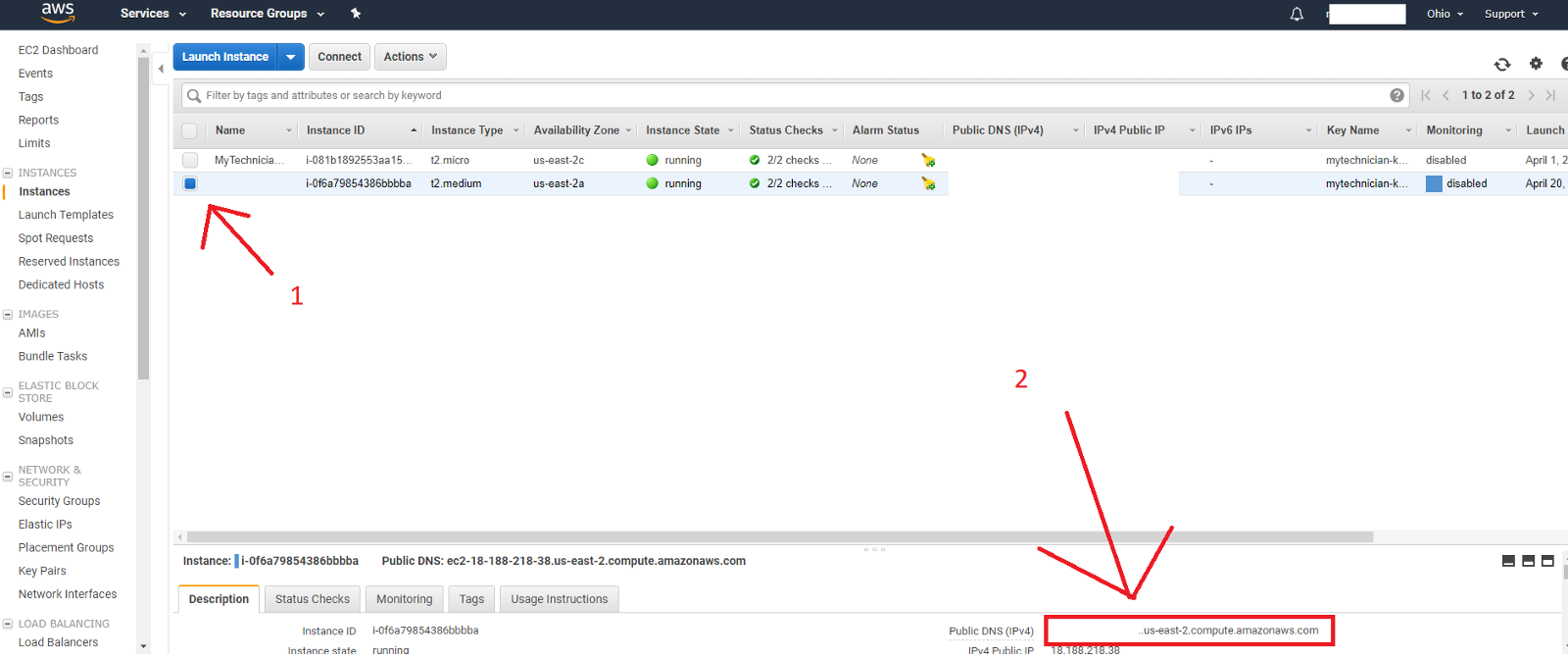Image resolution: width=1568 pixels, height=658 pixels.
Task: Collapse the NETWORK & SECURITY section
Action: click(8, 477)
